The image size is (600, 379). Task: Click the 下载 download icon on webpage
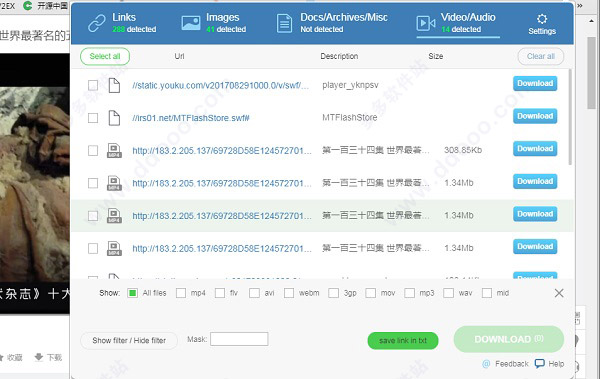point(39,357)
